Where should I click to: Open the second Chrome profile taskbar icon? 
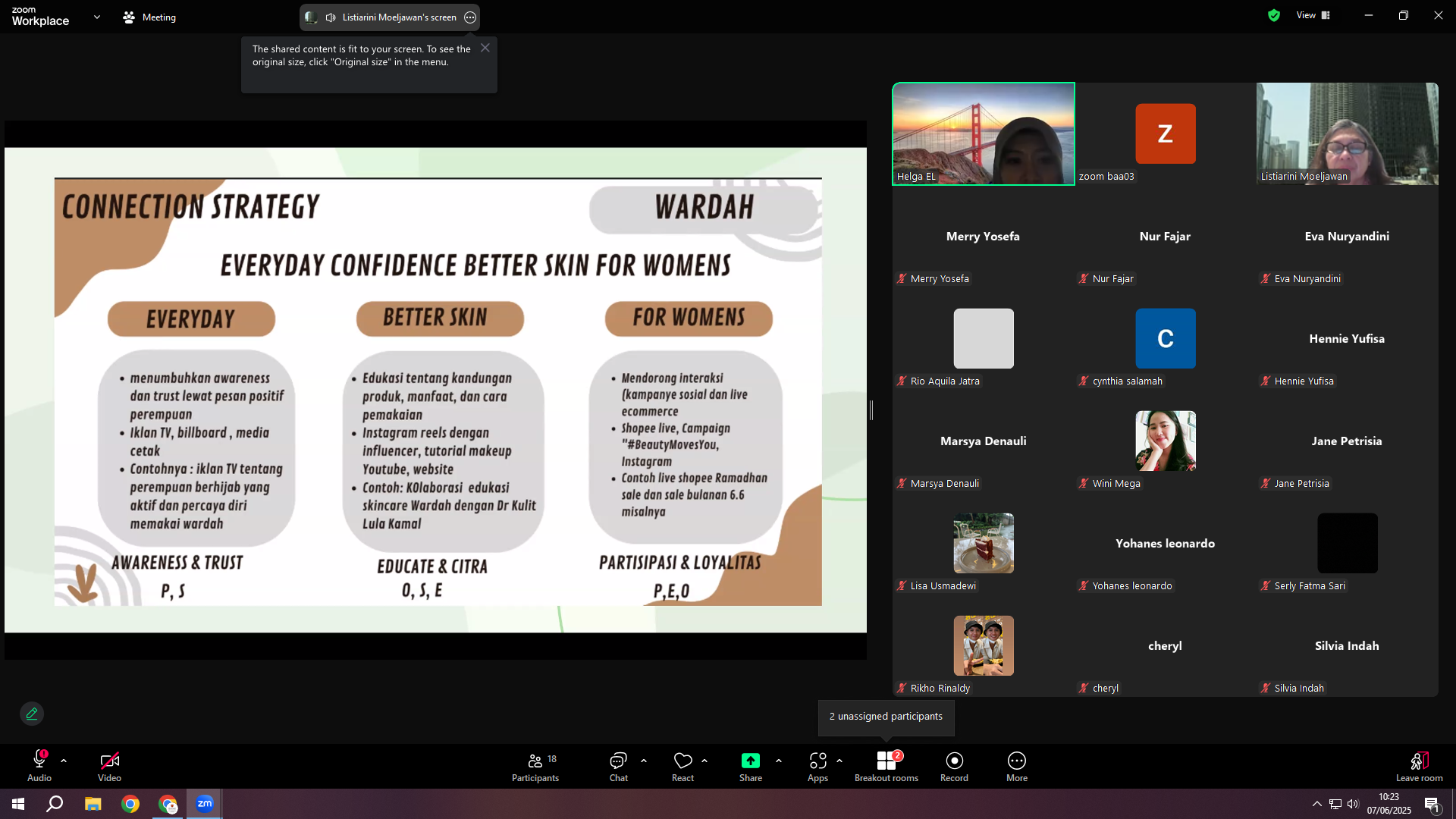click(x=168, y=804)
